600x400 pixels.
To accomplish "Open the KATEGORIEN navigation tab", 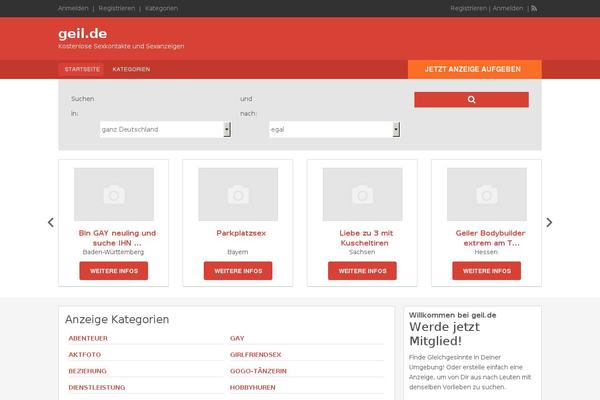I will tap(131, 69).
